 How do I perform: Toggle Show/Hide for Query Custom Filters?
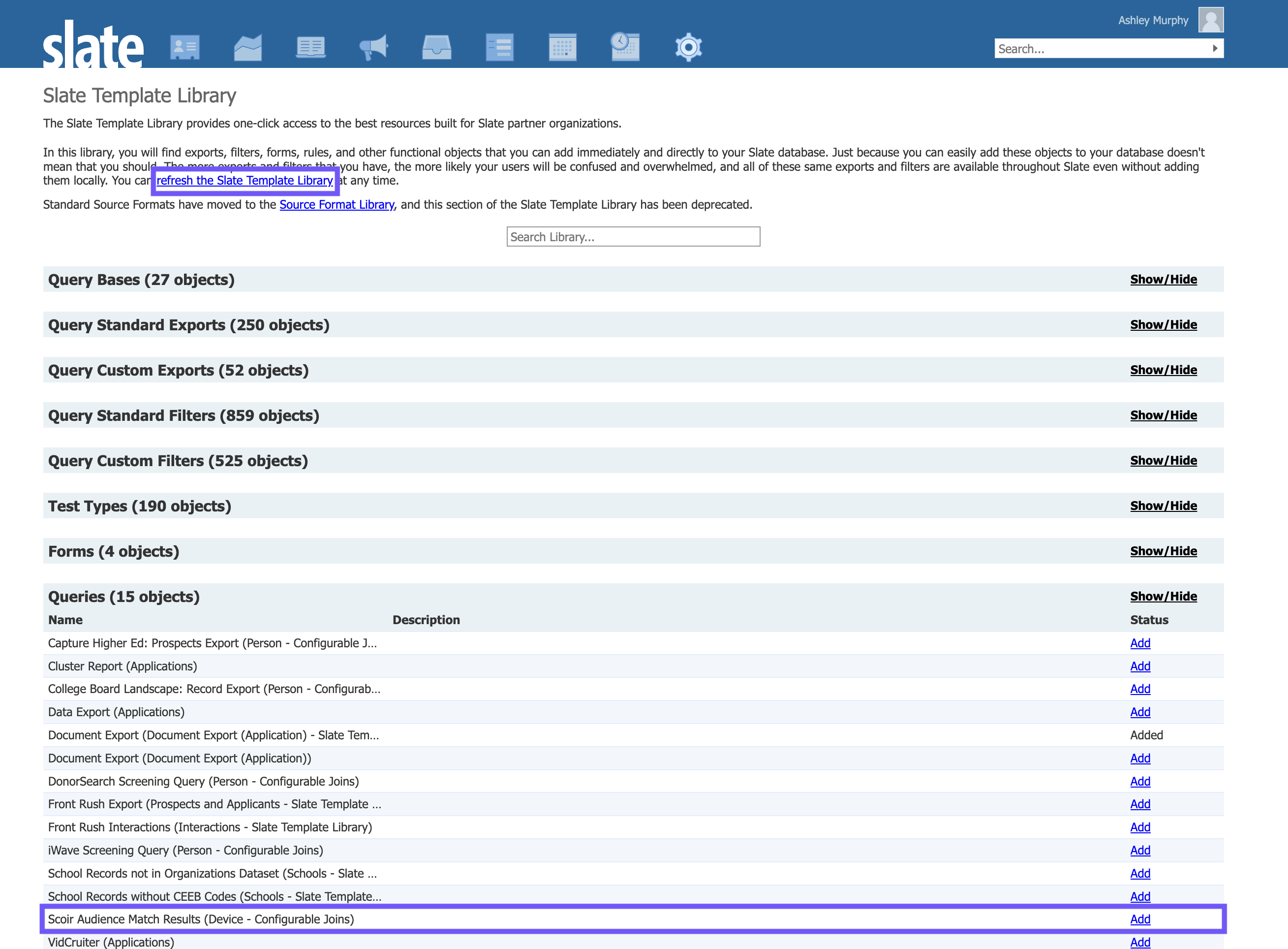pyautogui.click(x=1164, y=461)
